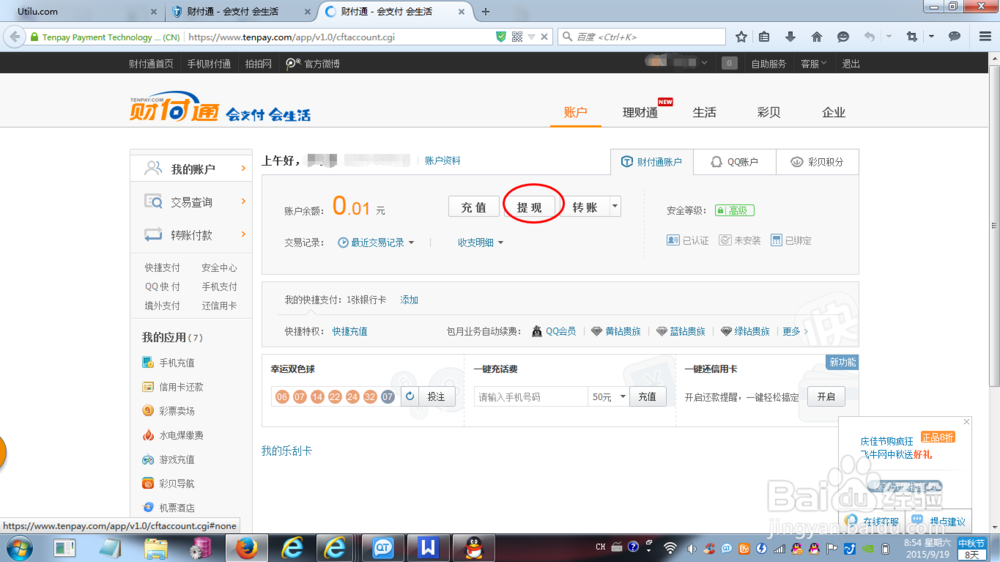Open the Firefox hamburger menu
Viewport: 1000px width, 562px height.
point(985,37)
